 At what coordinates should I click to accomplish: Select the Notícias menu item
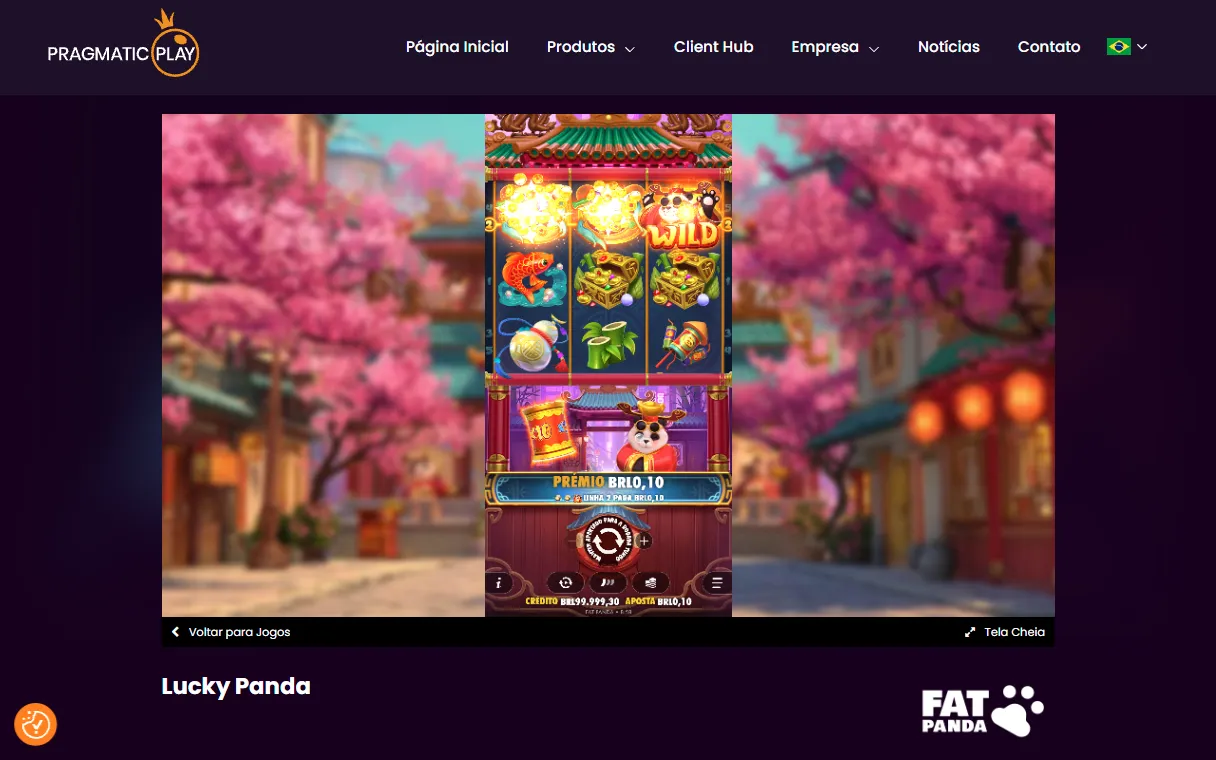click(948, 46)
